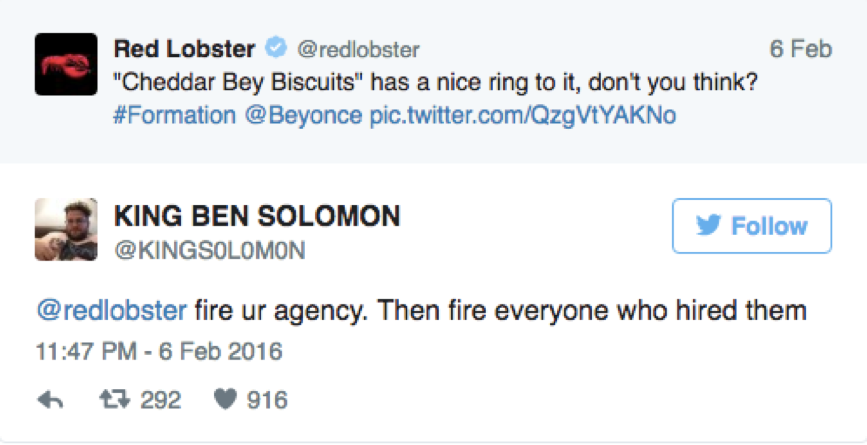Open KING BEN SOLOMON's profile photo

pyautogui.click(x=66, y=229)
